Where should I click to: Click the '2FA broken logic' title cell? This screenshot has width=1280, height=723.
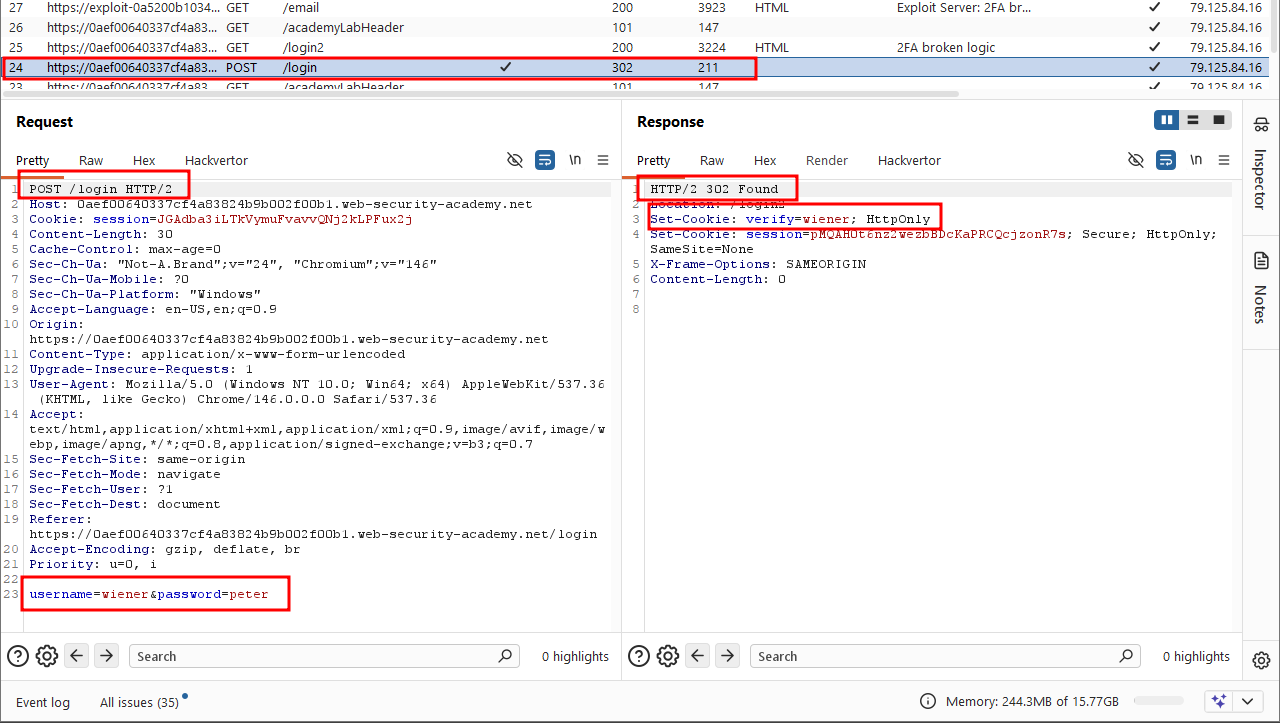pyautogui.click(x=946, y=47)
